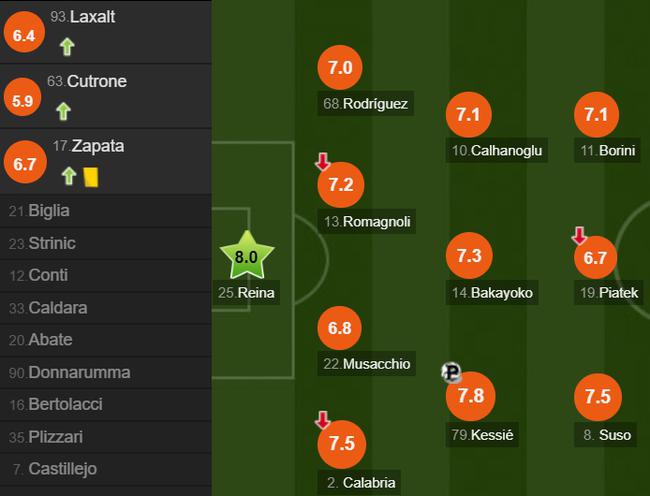The width and height of the screenshot is (650, 496).
Task: Click bench player Castillejo
Action: [x=62, y=468]
